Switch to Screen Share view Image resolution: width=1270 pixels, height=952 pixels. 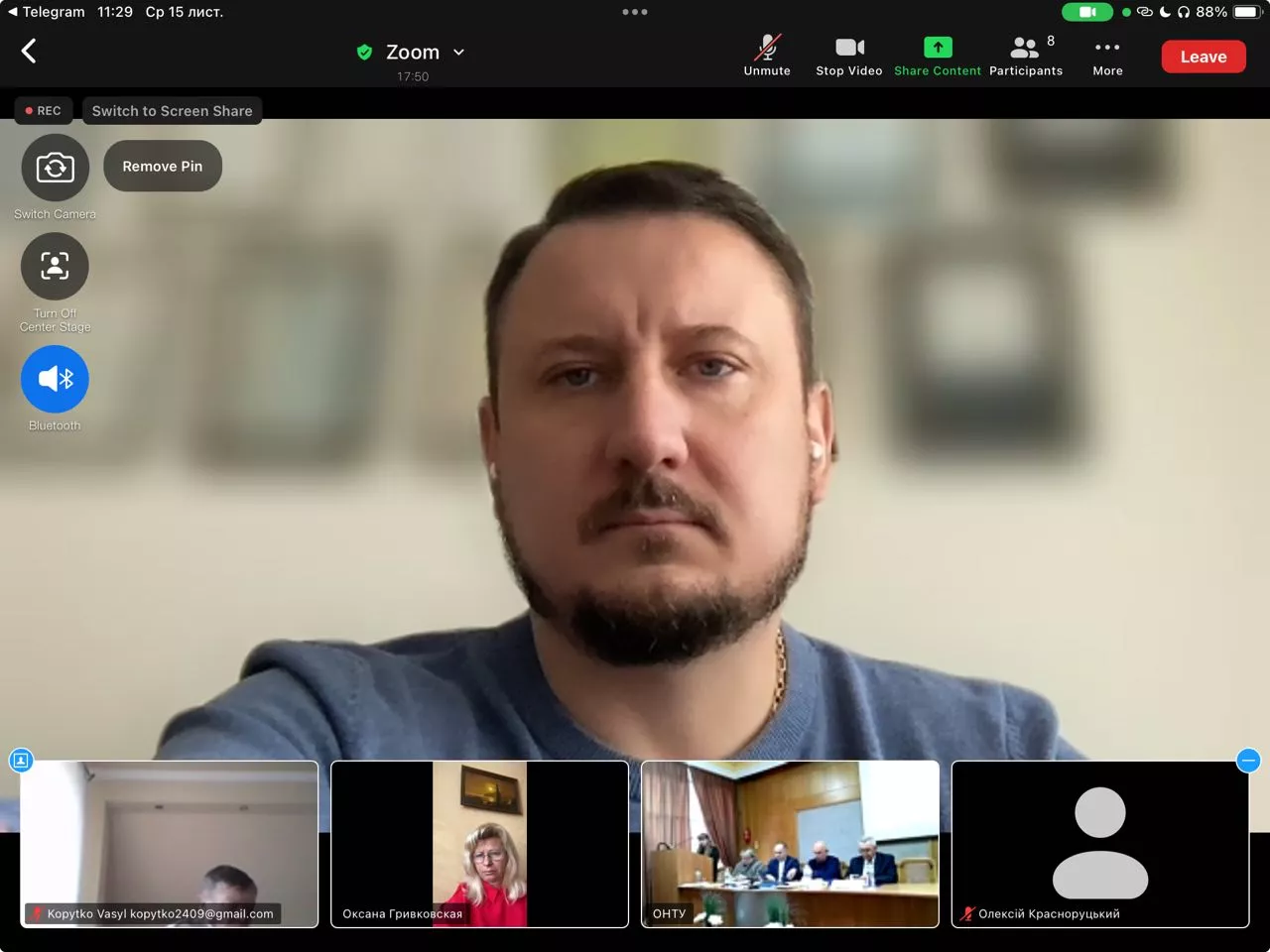(172, 111)
